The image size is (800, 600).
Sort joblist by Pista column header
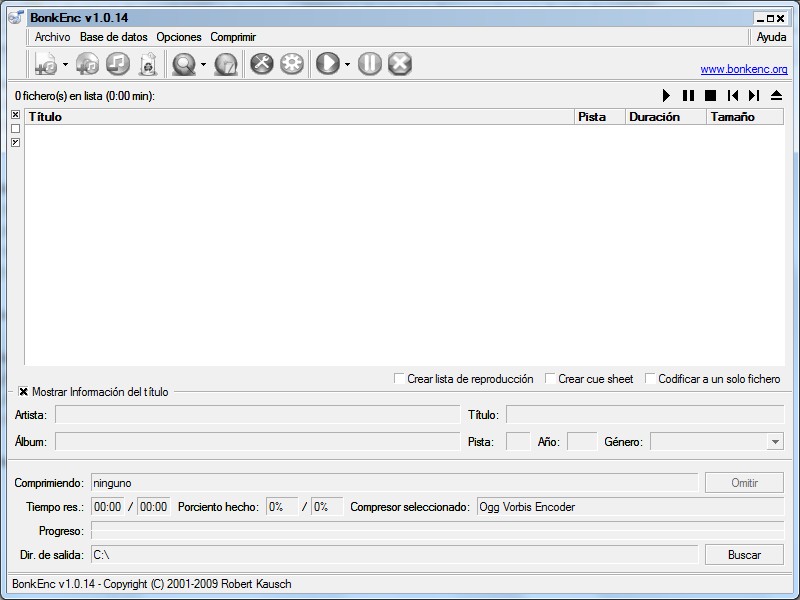click(x=600, y=117)
